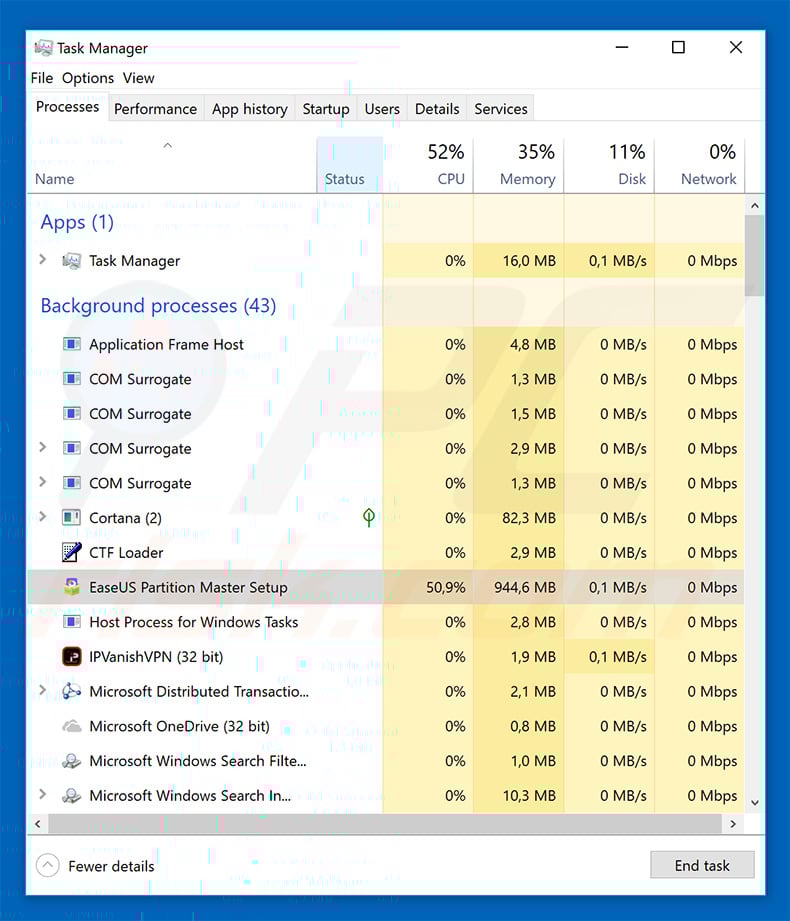Click the Task Manager app row icon
790x921 pixels.
[72, 261]
